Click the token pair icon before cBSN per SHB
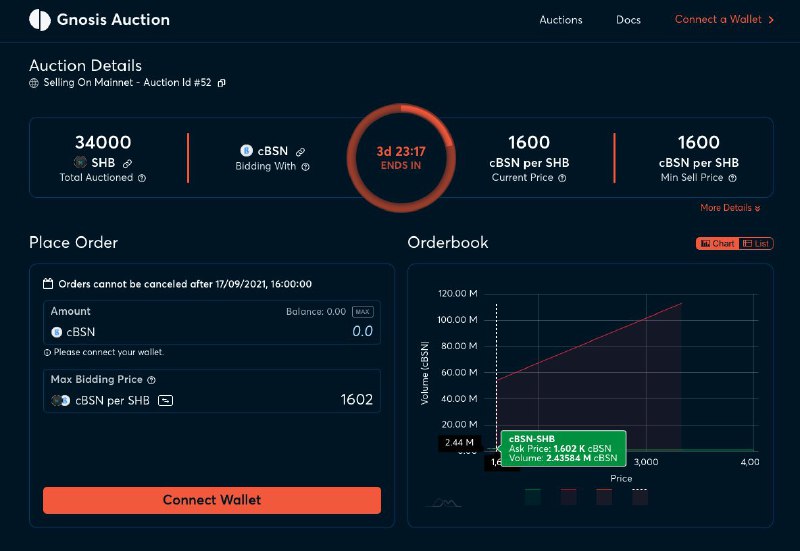This screenshot has width=800, height=551. pos(61,400)
